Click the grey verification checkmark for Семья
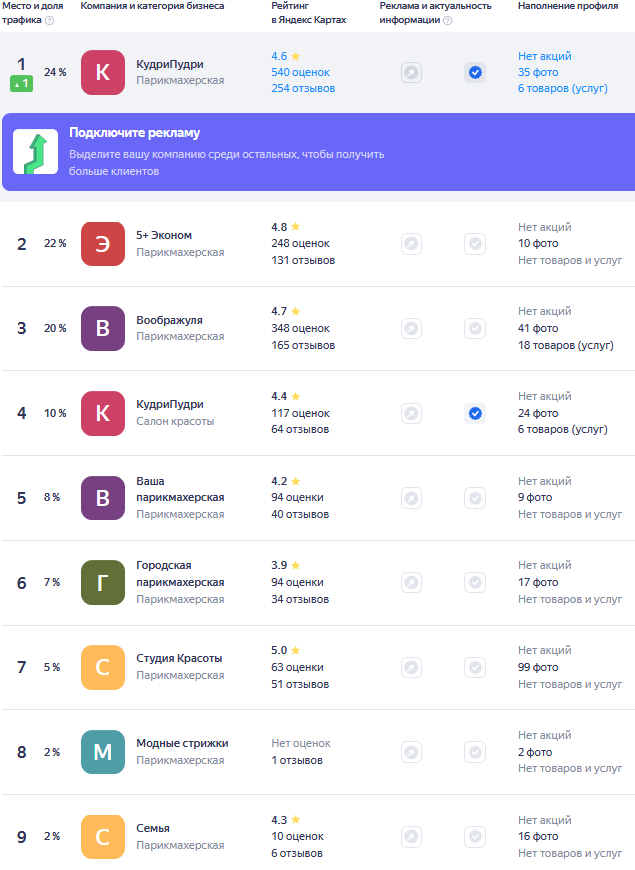Viewport: 635px width, 870px height. [x=475, y=837]
